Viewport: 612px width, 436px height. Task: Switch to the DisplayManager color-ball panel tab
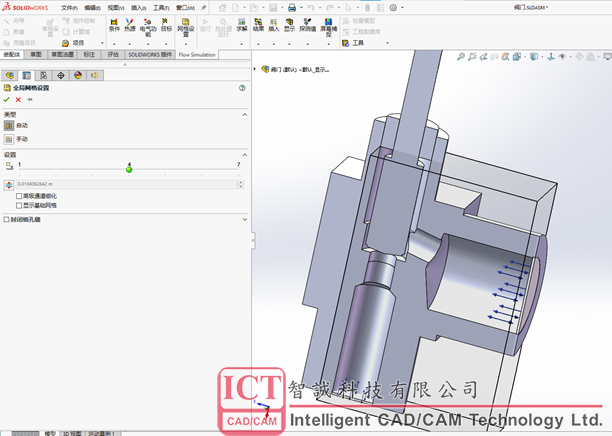click(78, 75)
